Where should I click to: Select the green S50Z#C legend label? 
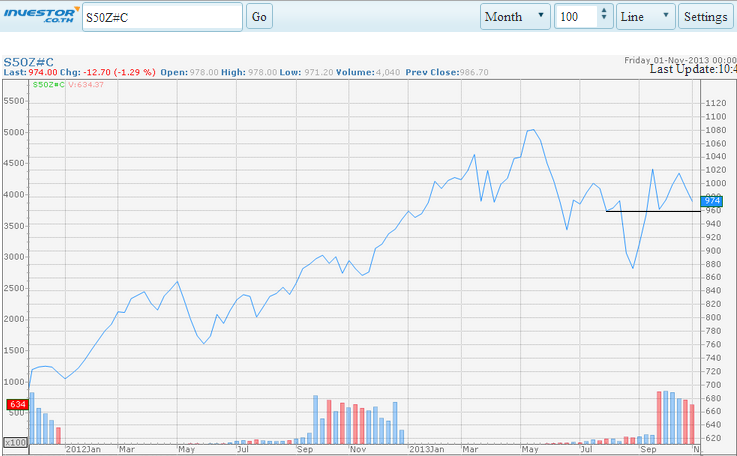point(48,85)
